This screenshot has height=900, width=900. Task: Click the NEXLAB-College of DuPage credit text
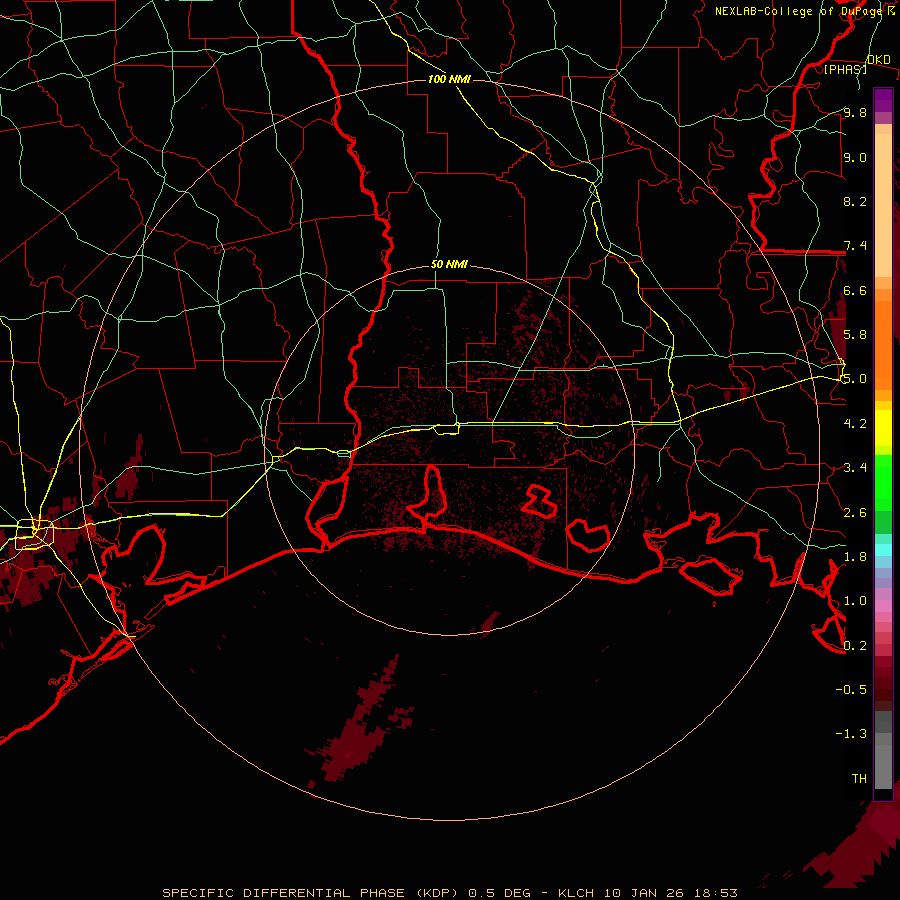pyautogui.click(x=805, y=11)
